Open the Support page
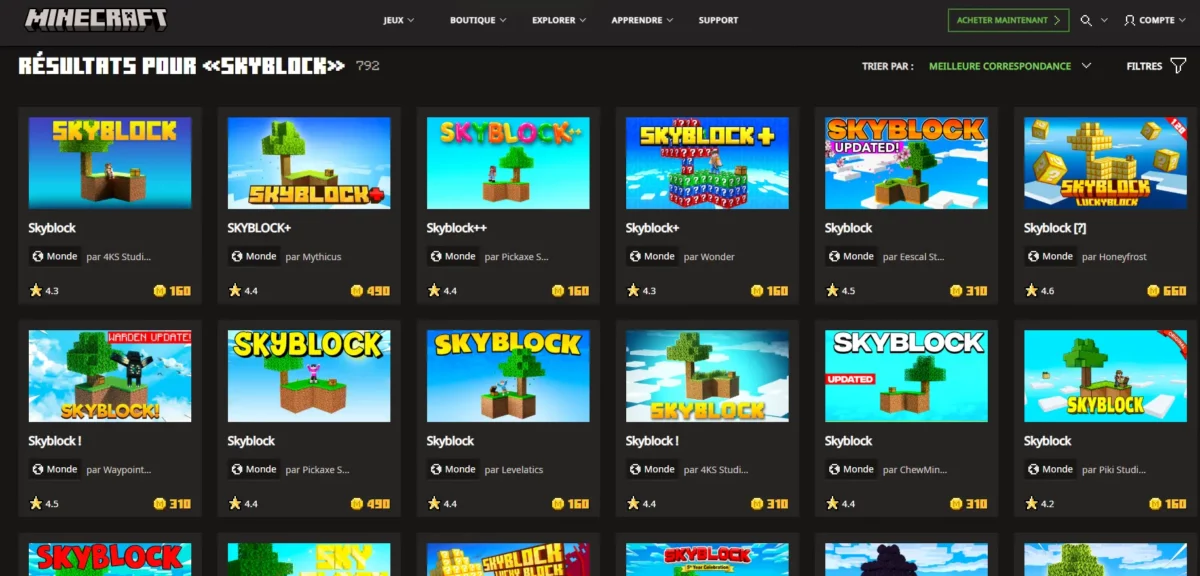The image size is (1200, 576). click(x=718, y=20)
